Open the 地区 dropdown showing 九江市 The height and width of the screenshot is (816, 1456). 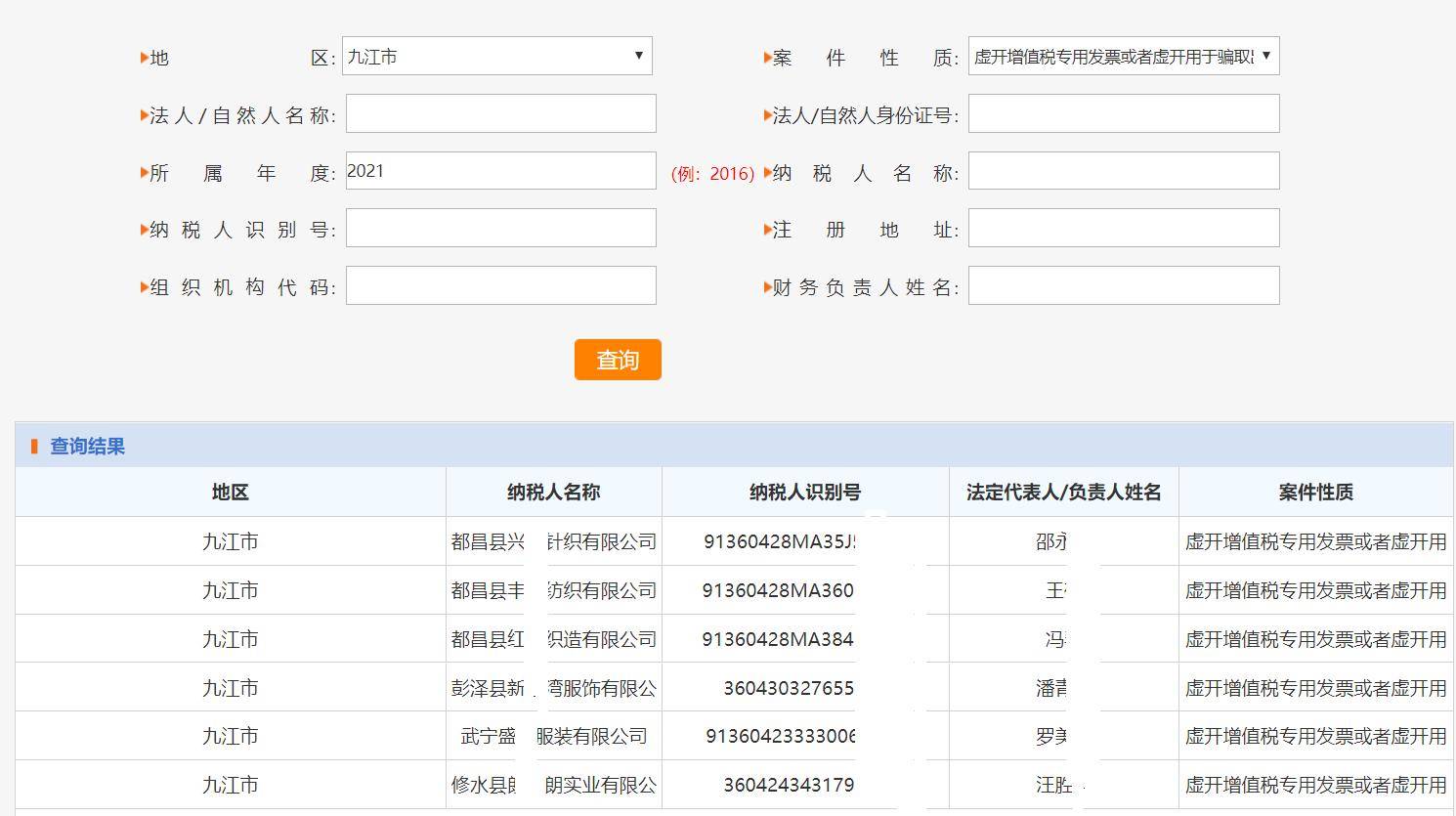(496, 56)
